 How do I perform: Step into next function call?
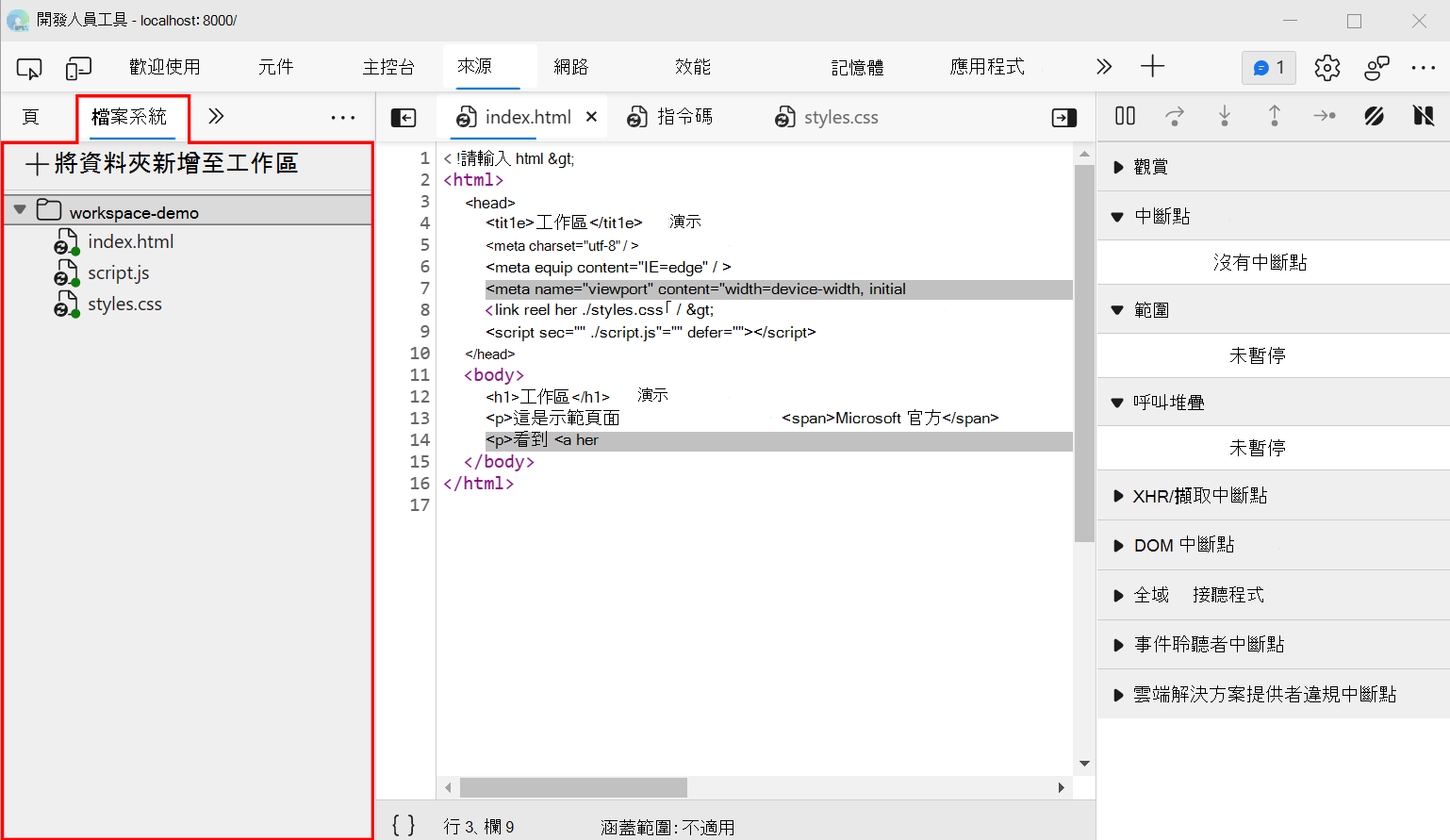[1225, 116]
